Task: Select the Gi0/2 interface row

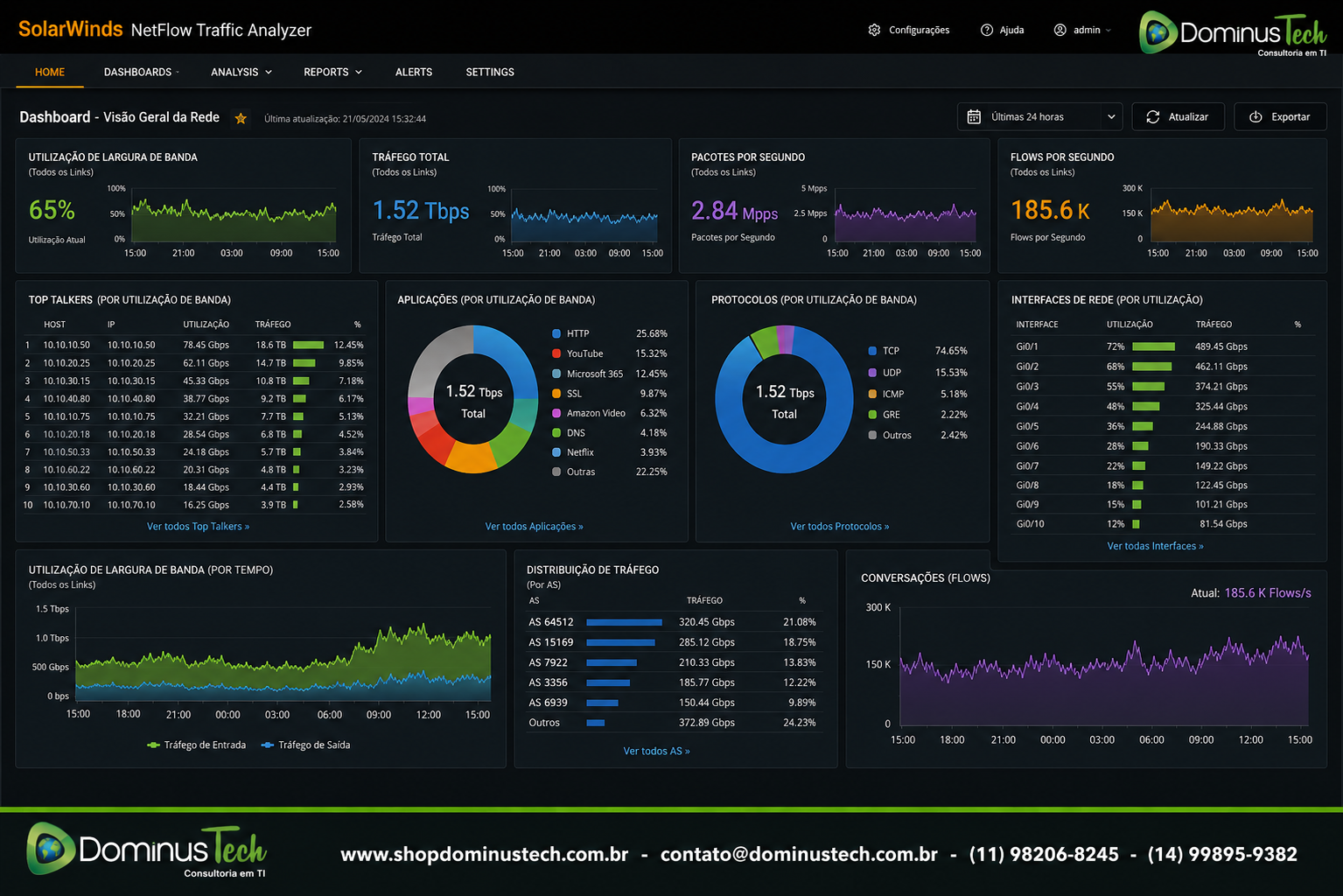Action: (1164, 367)
